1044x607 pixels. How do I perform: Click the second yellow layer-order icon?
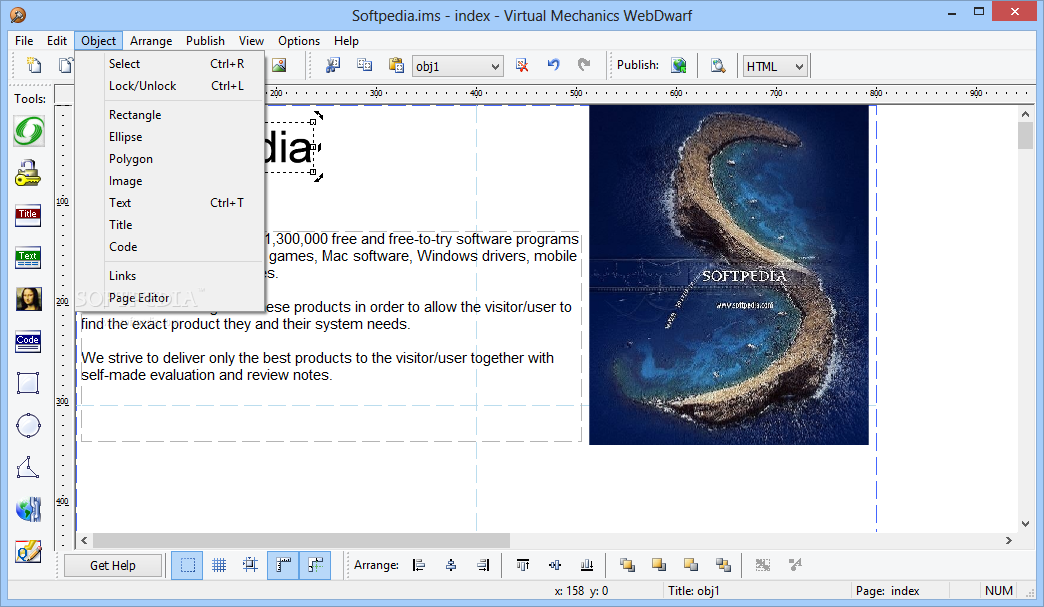659,565
